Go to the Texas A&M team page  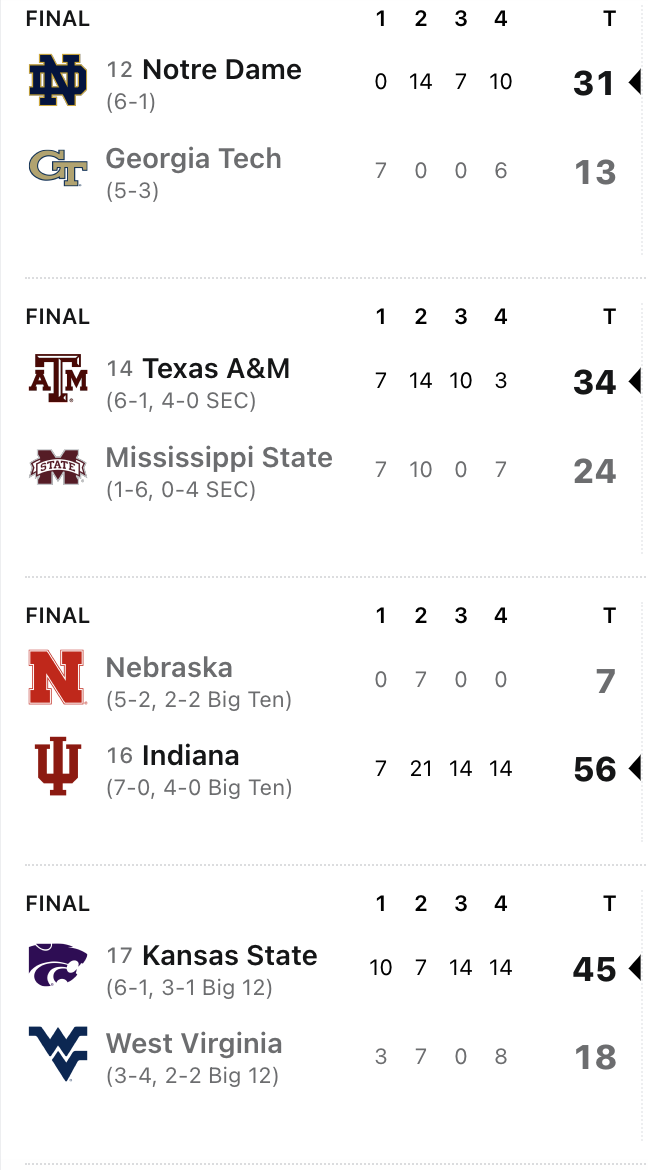click(216, 368)
